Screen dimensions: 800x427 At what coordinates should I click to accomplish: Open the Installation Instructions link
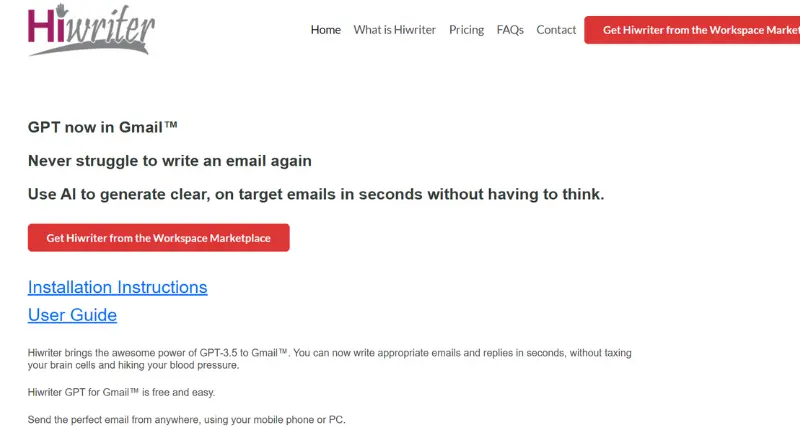coord(118,288)
